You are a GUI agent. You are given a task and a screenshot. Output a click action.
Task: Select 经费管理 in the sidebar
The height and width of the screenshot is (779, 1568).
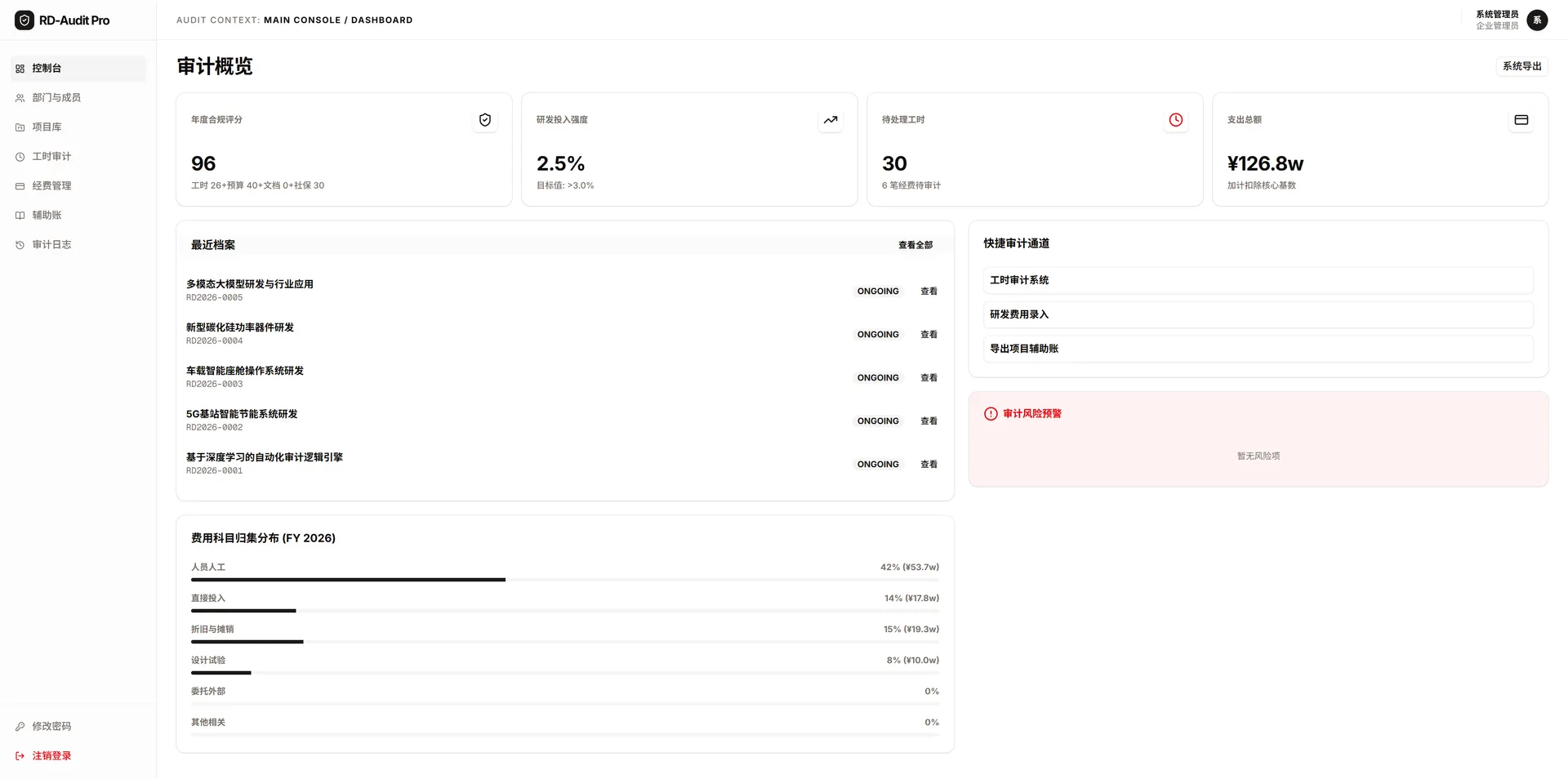(78, 186)
